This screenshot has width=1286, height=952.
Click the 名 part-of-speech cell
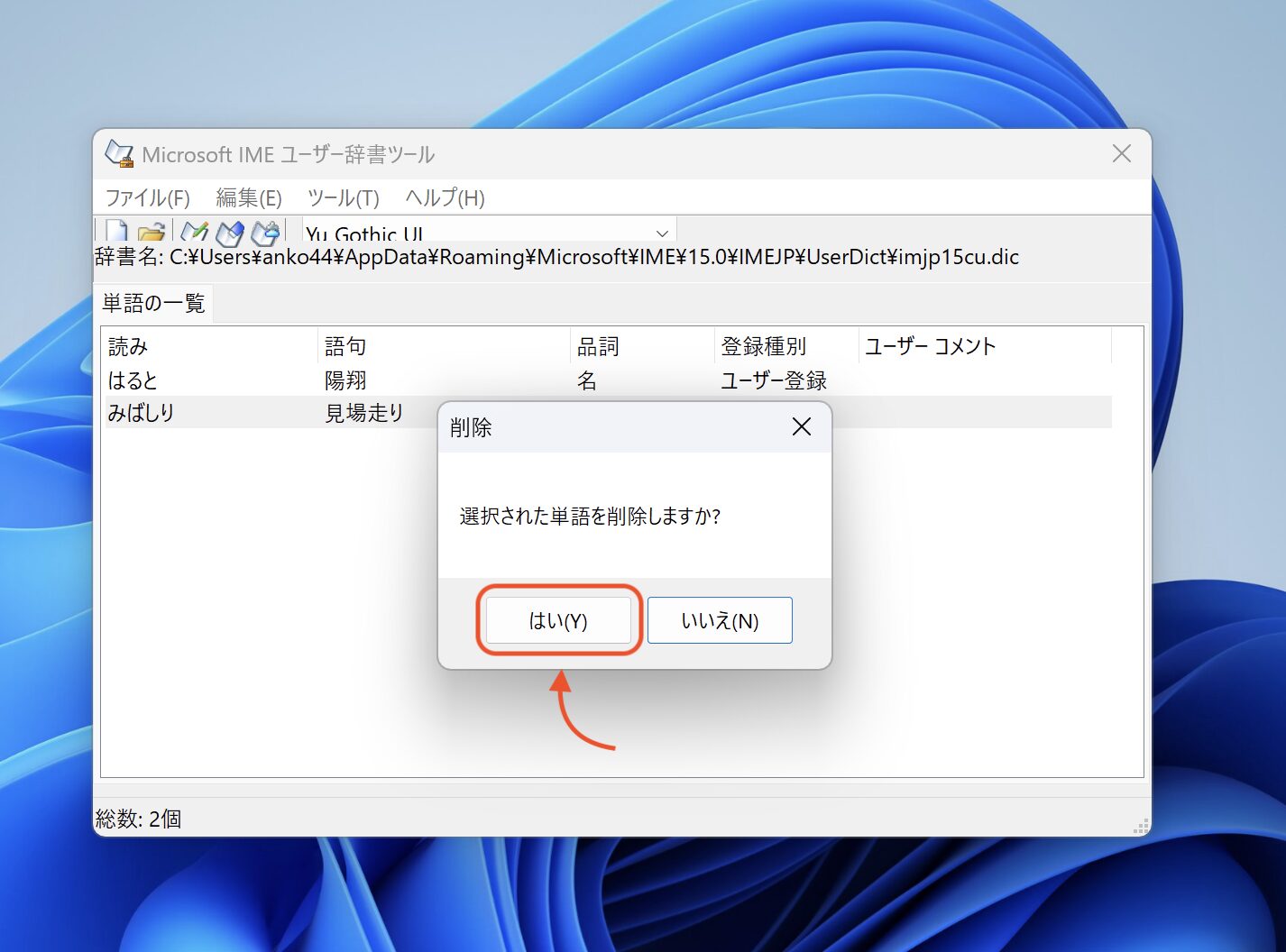(587, 380)
